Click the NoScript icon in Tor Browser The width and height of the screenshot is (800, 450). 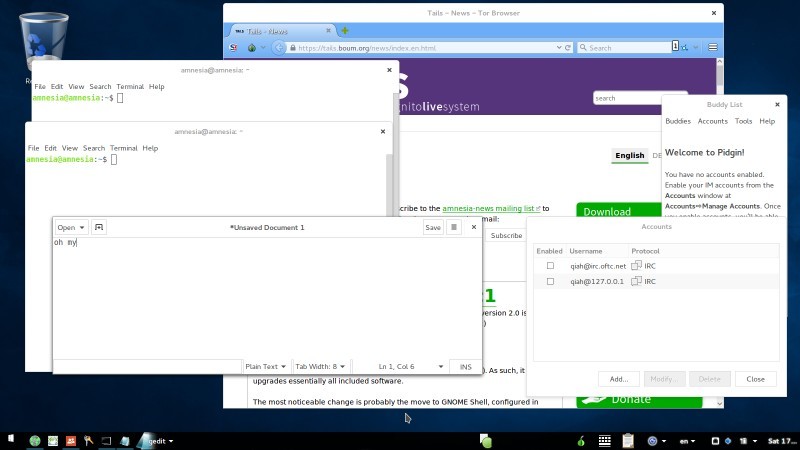coord(234,47)
